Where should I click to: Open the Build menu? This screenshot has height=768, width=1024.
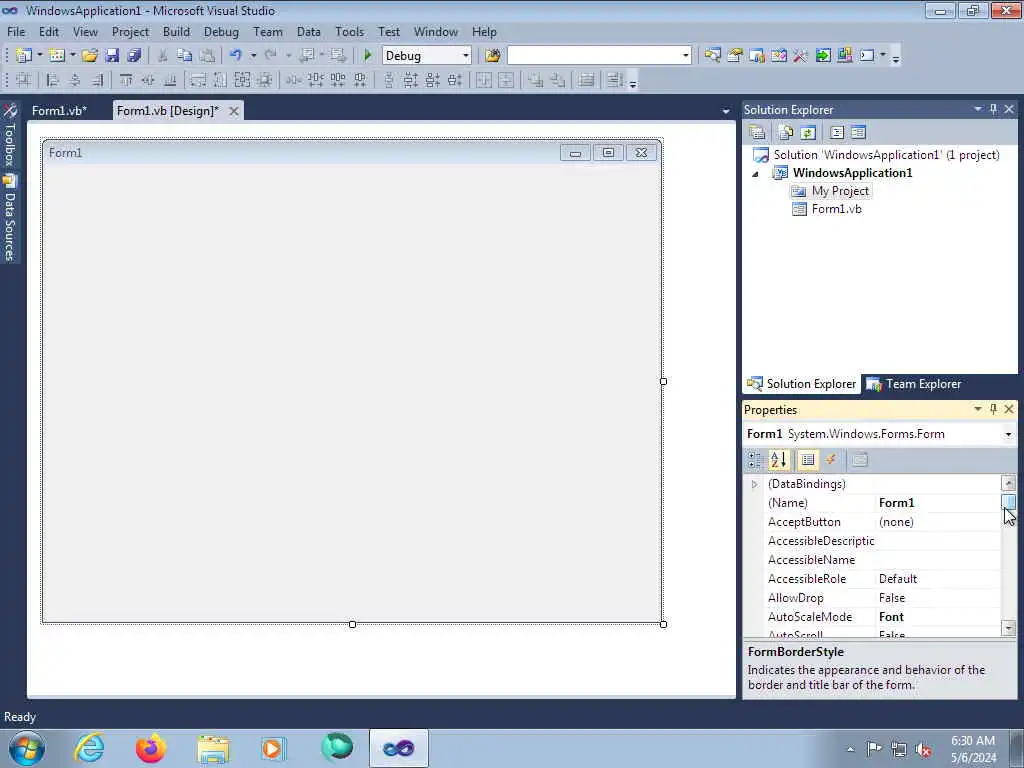(x=176, y=31)
